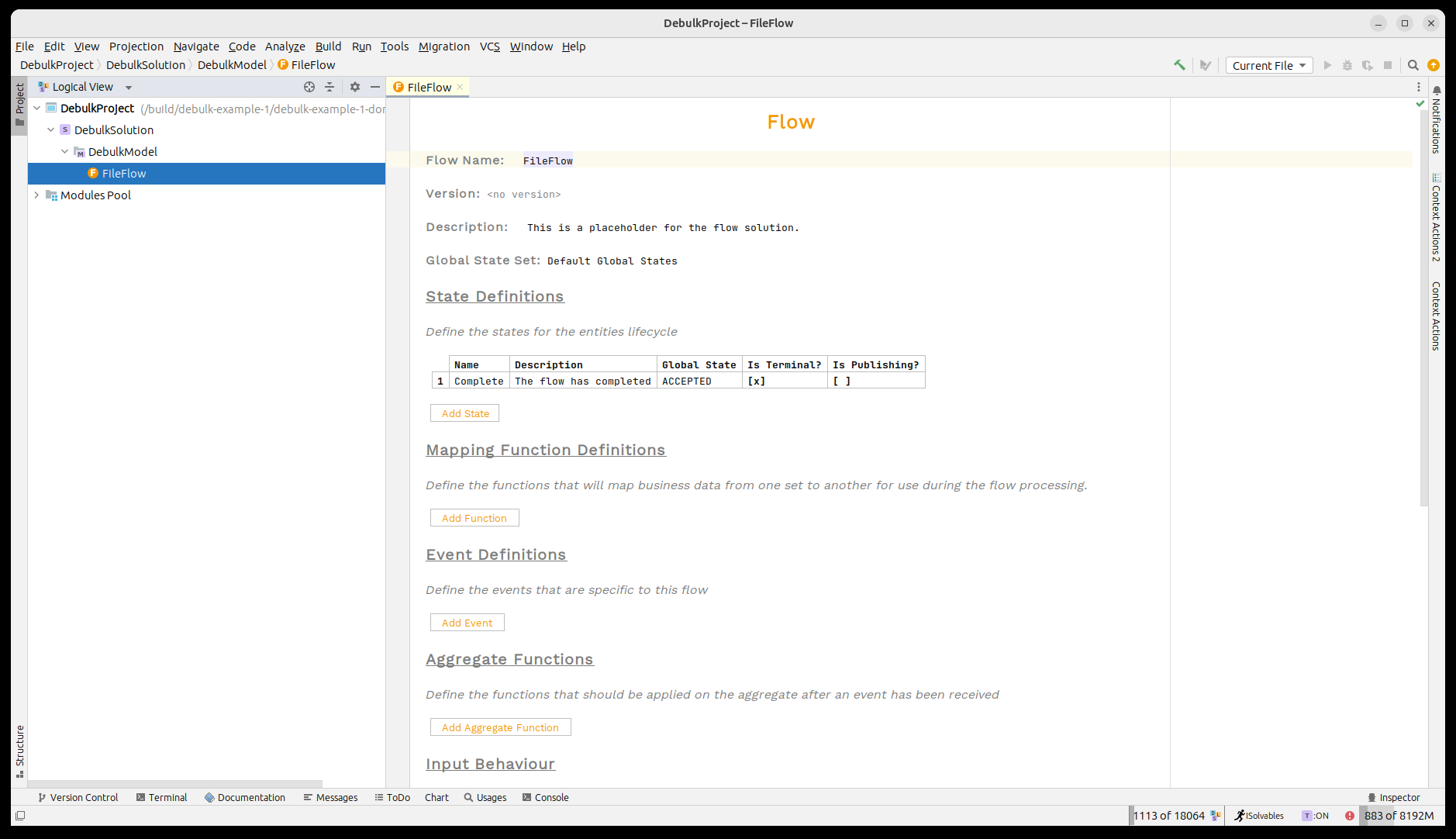Open project panel gear settings

355,87
